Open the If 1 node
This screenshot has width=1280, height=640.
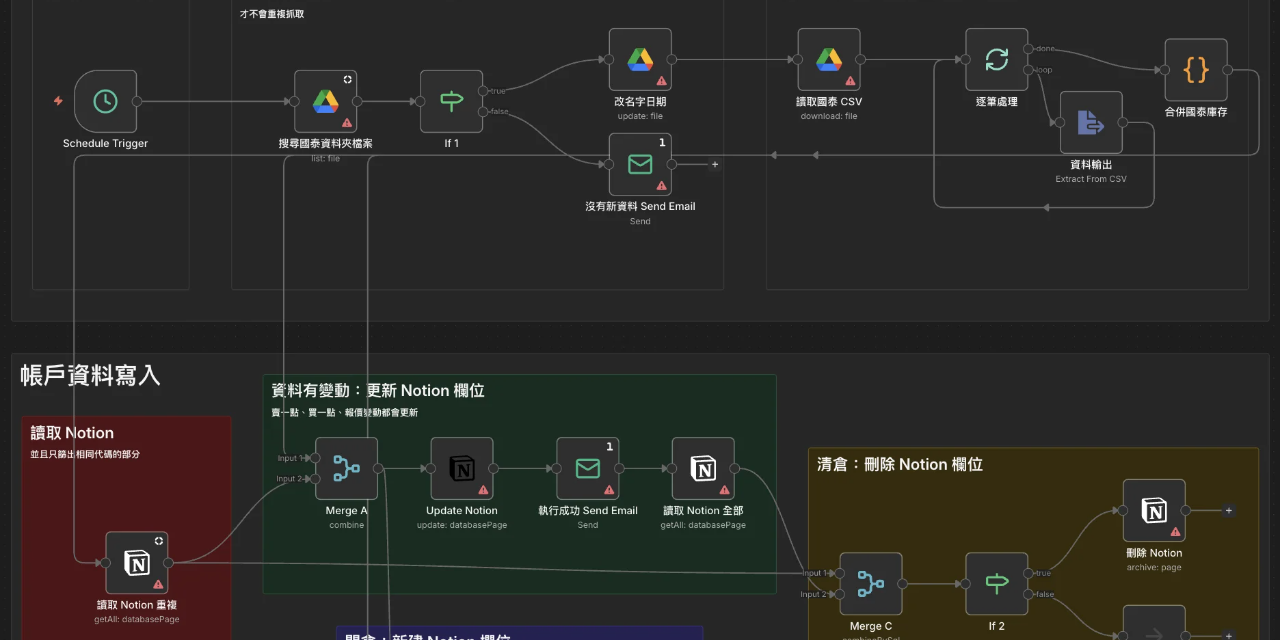(x=451, y=101)
